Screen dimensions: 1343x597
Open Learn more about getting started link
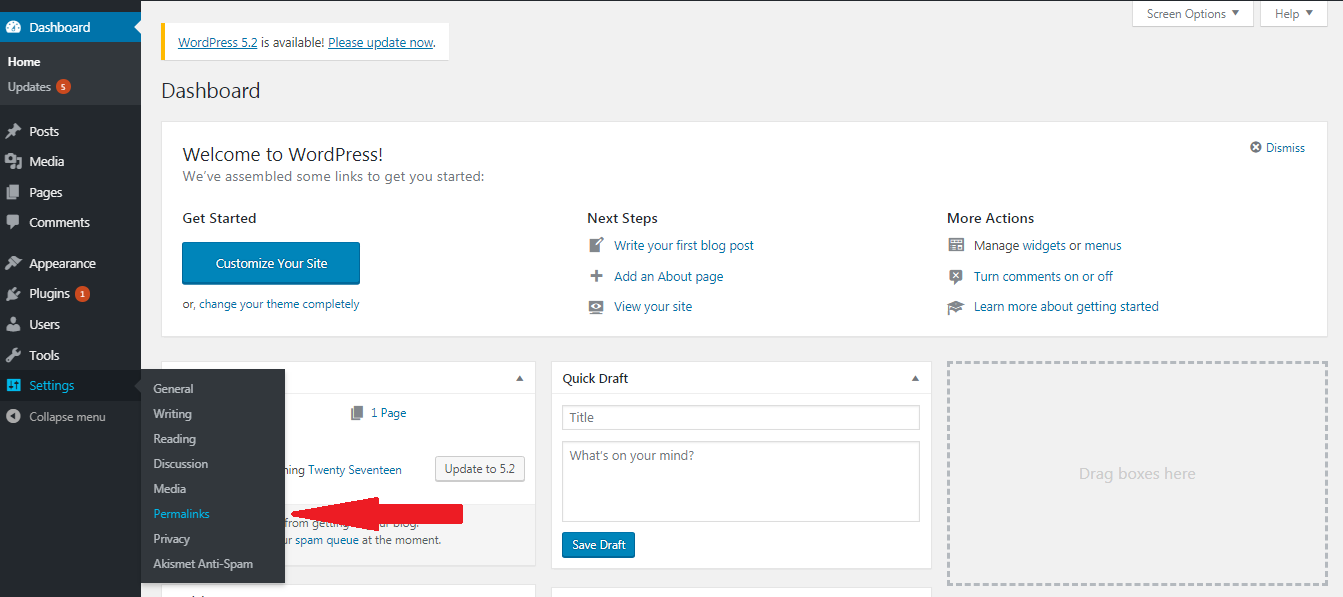pyautogui.click(x=1066, y=307)
